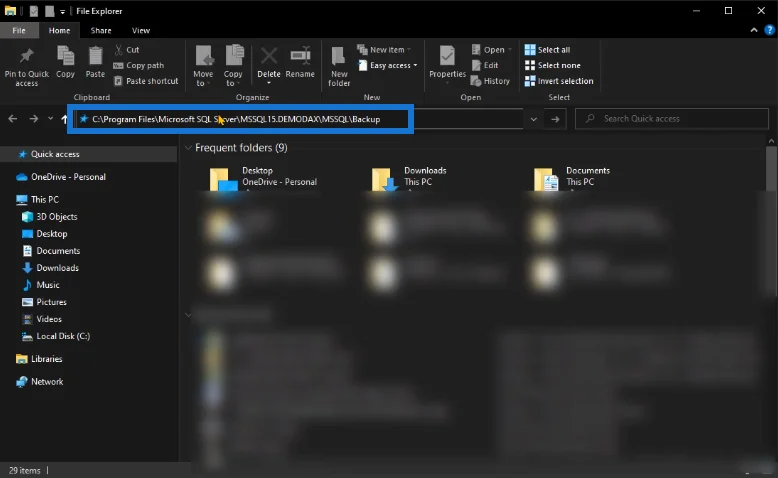The width and height of the screenshot is (778, 478).
Task: Select Quick access in navigation pane
Action: pos(89,154)
